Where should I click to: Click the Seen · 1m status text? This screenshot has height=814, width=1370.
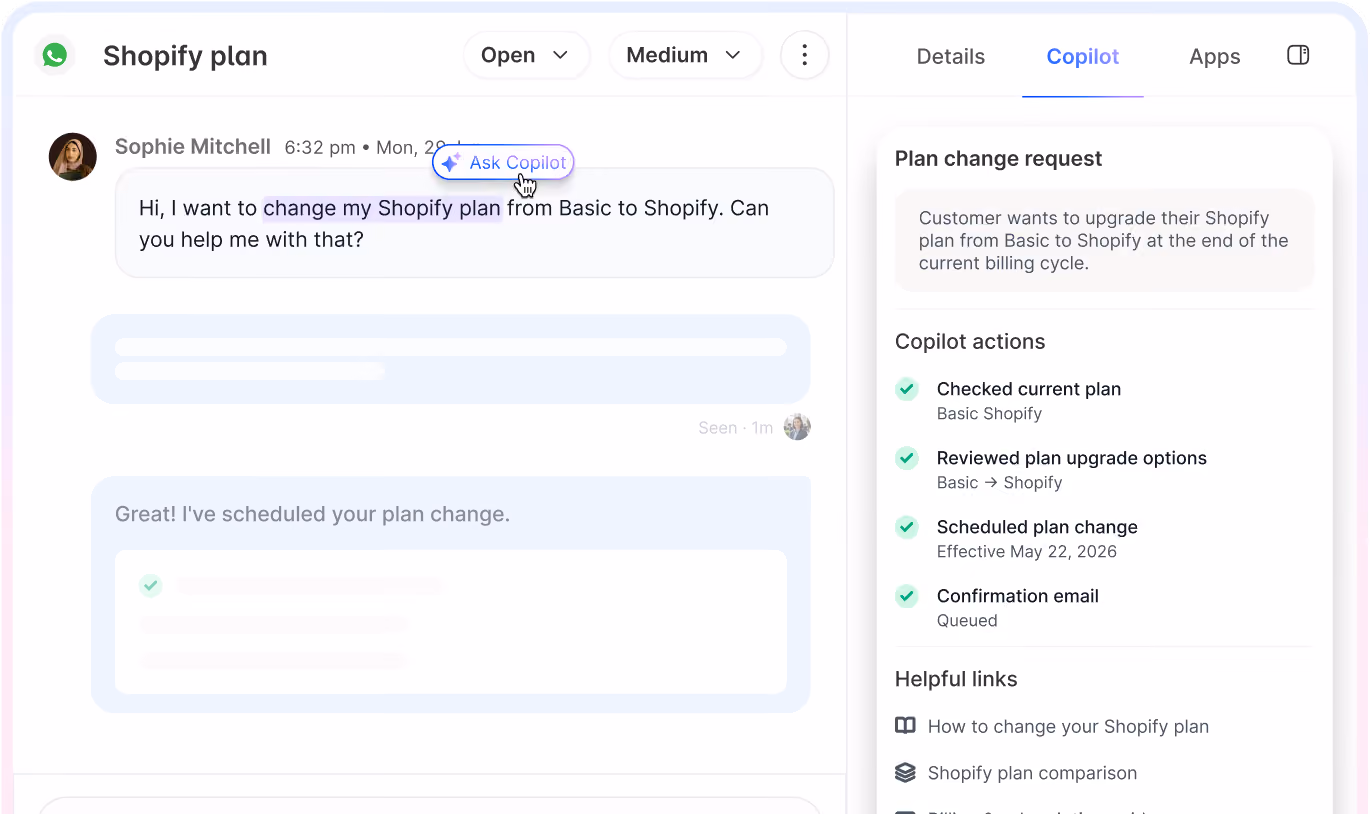[735, 428]
